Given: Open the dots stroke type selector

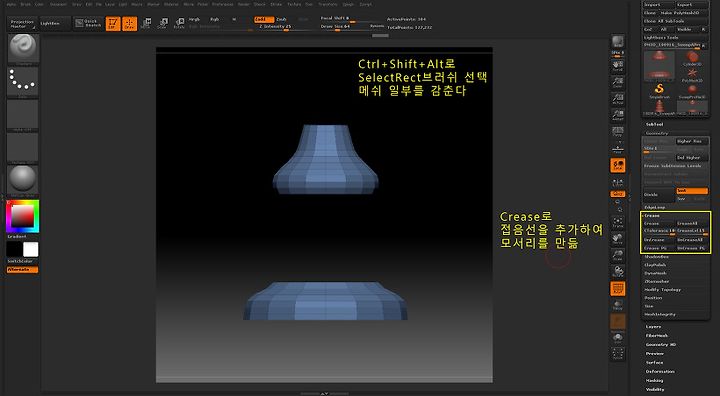Looking at the screenshot, I should [x=23, y=82].
